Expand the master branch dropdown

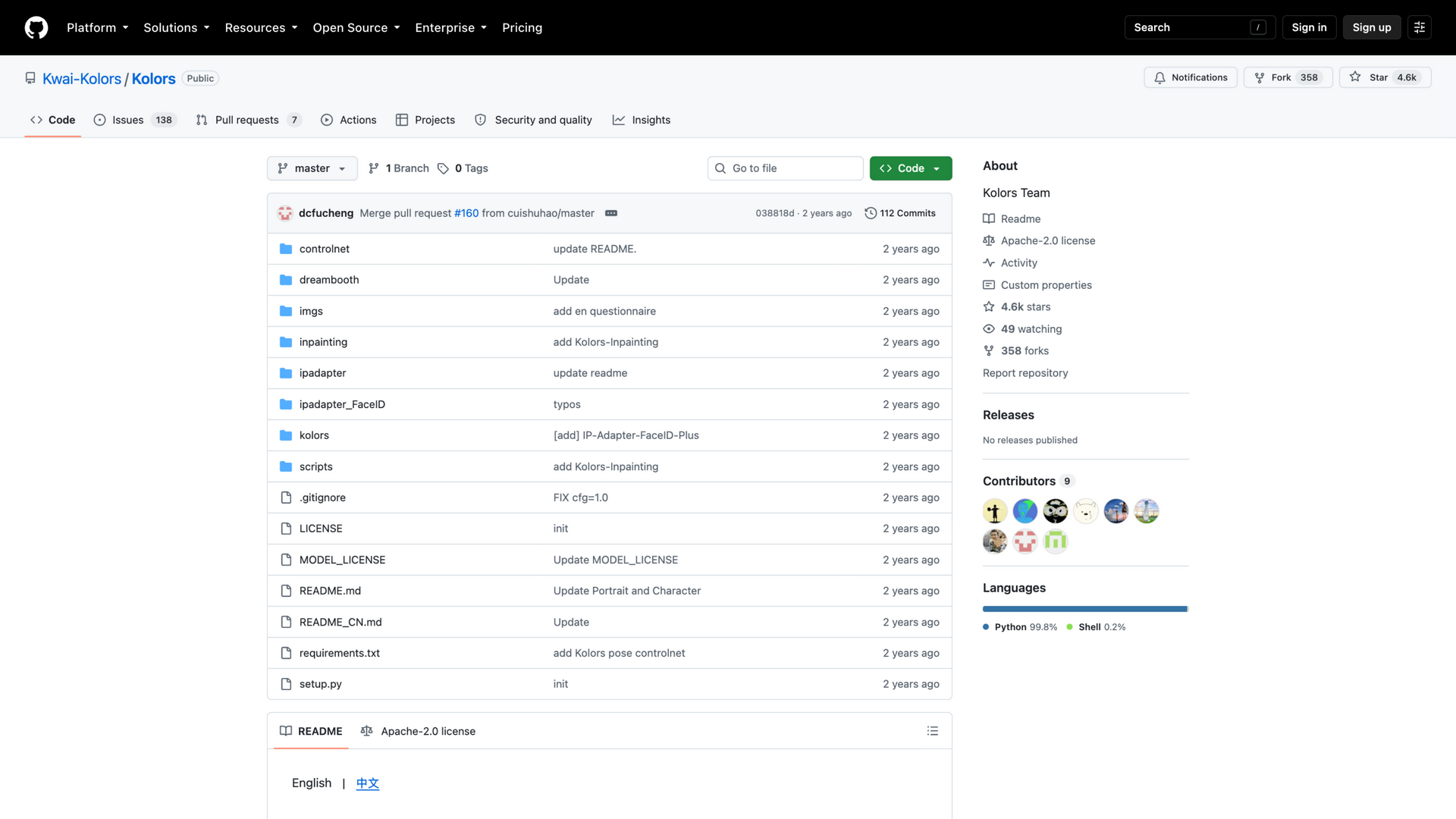312,168
